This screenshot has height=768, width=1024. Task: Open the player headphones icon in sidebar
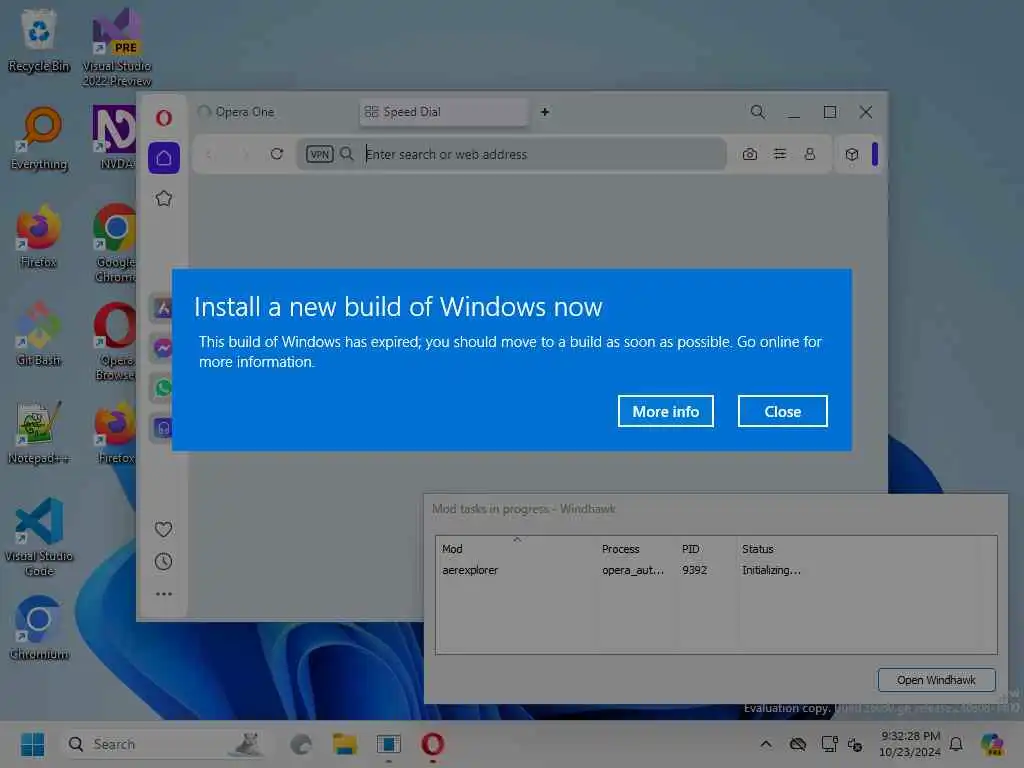click(x=163, y=428)
